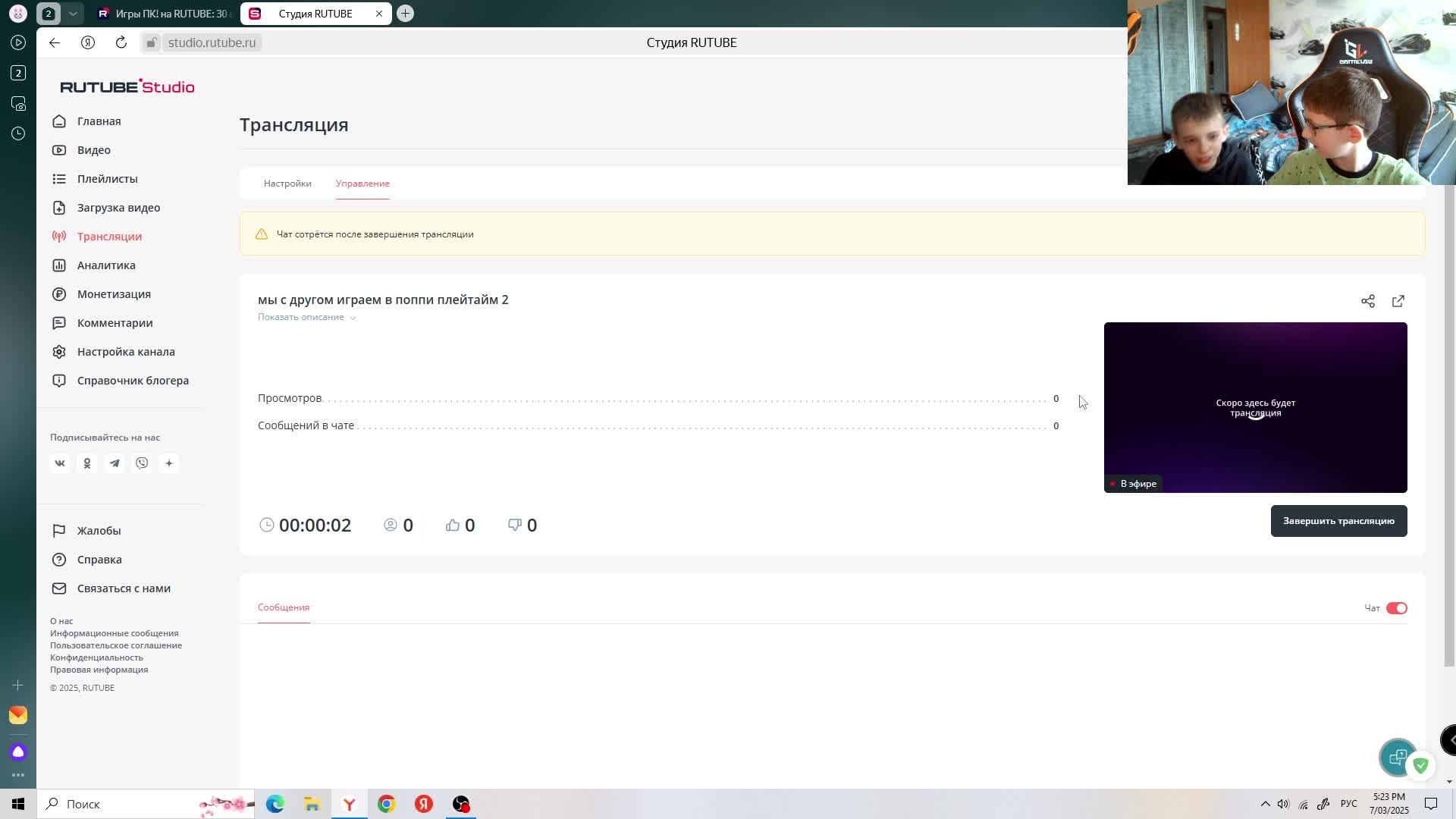Open Конфиденциальность footer link
The height and width of the screenshot is (819, 1456).
[96, 657]
